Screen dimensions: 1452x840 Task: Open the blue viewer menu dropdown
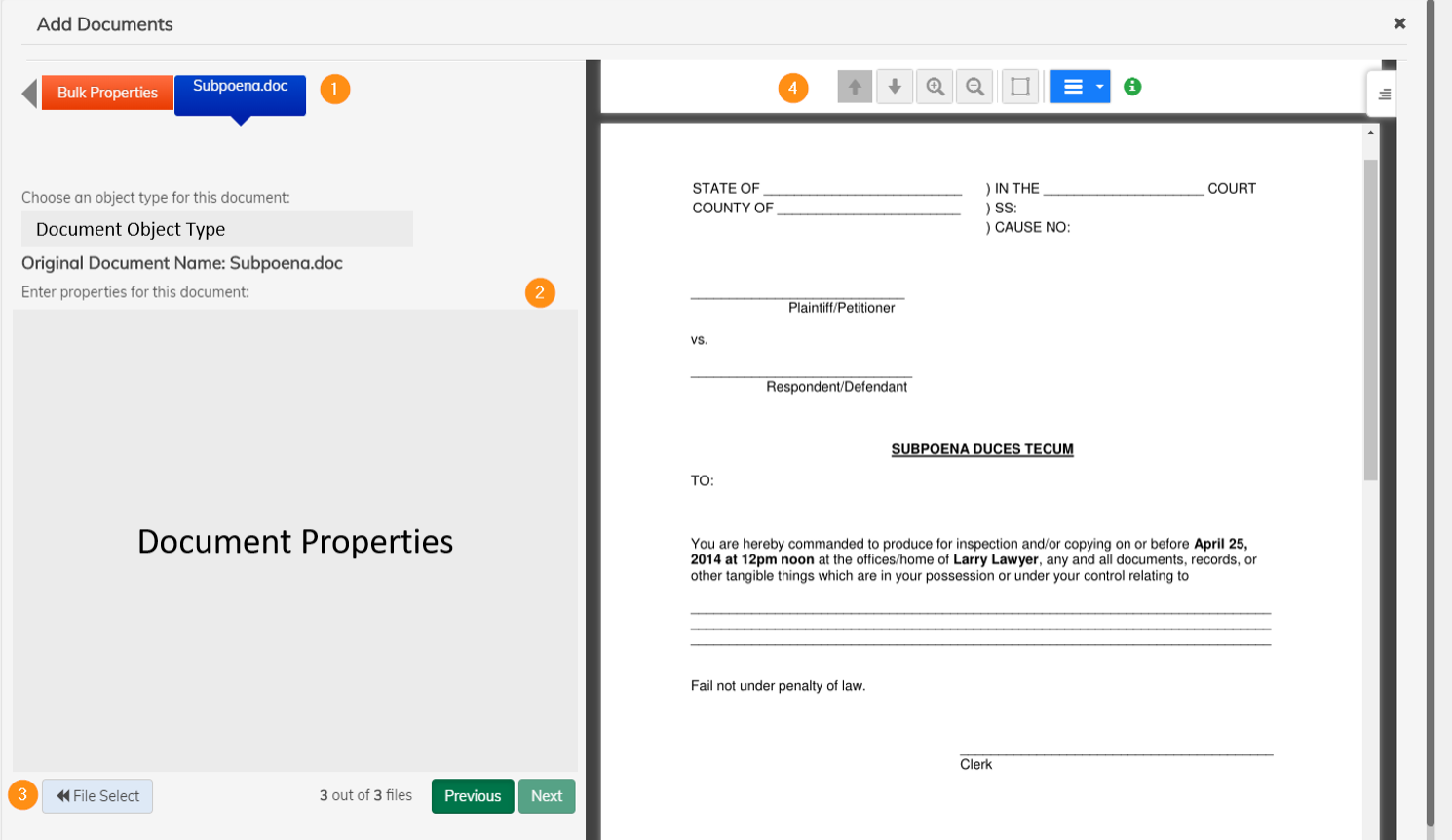(x=1072, y=87)
